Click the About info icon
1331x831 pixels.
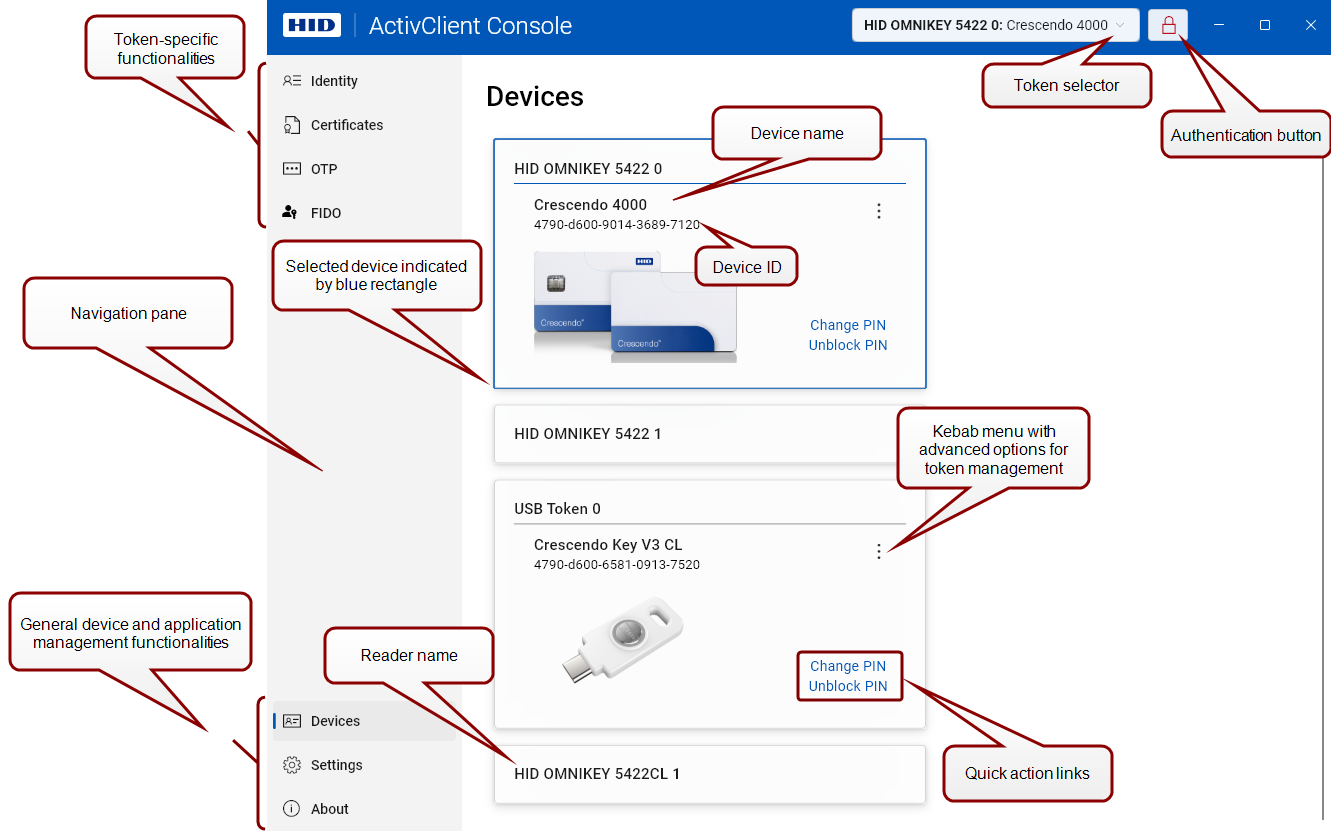(292, 809)
